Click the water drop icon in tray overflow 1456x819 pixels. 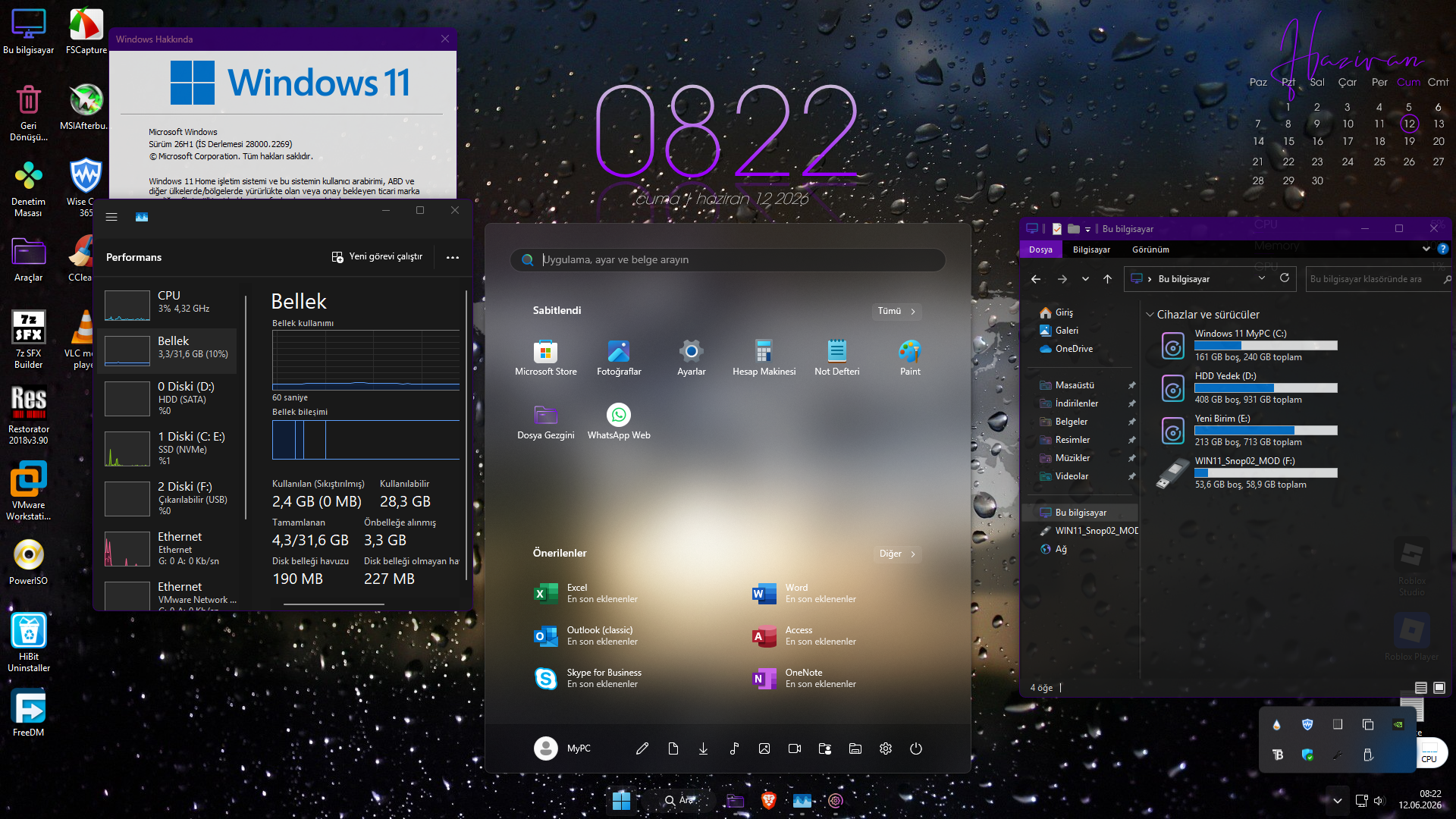1277,724
